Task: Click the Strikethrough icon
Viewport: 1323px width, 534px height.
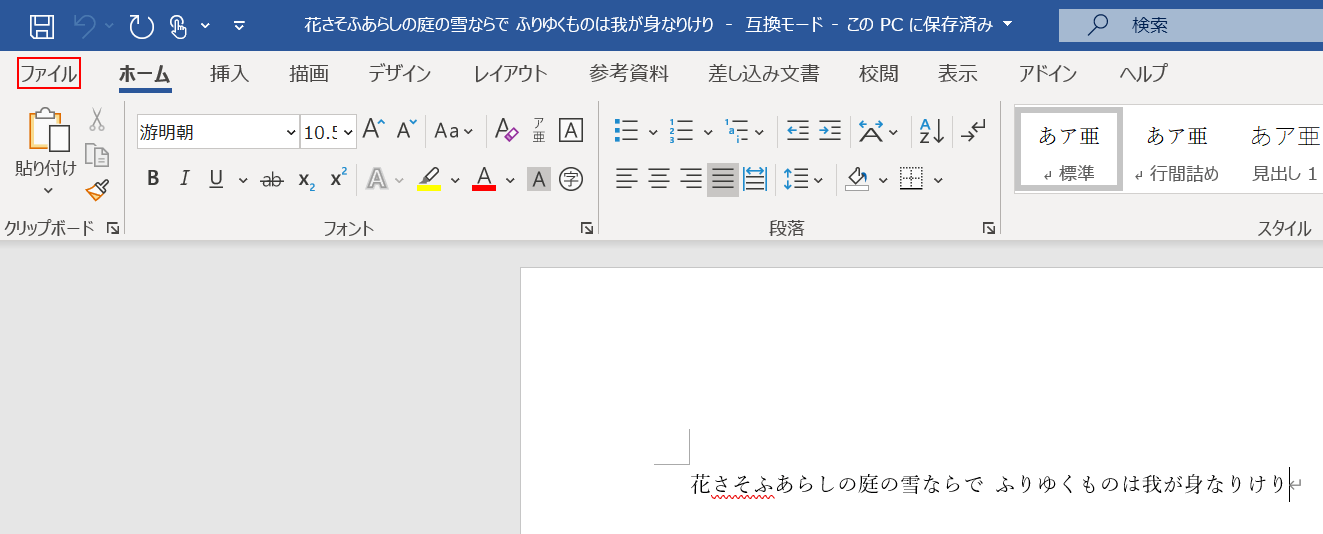Action: 271,180
